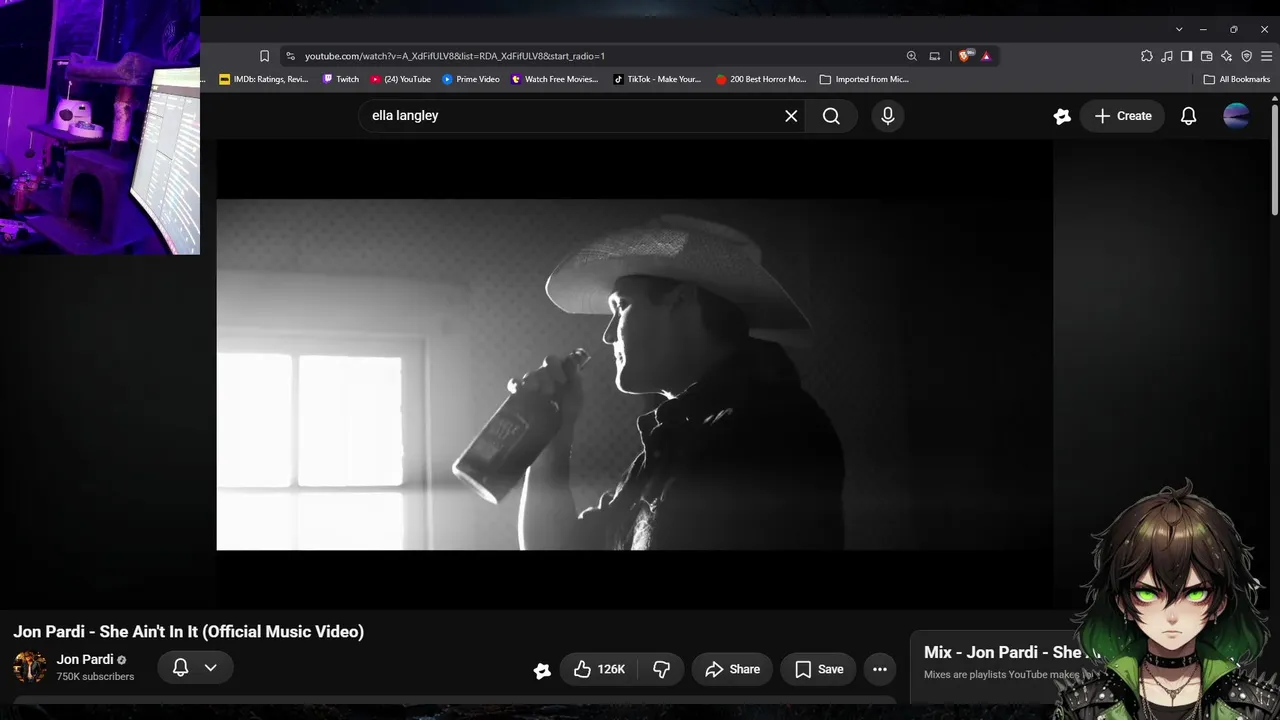This screenshot has width=1280, height=720.
Task: Open the 200 Best Horror Mo... bookmark
Action: (761, 79)
